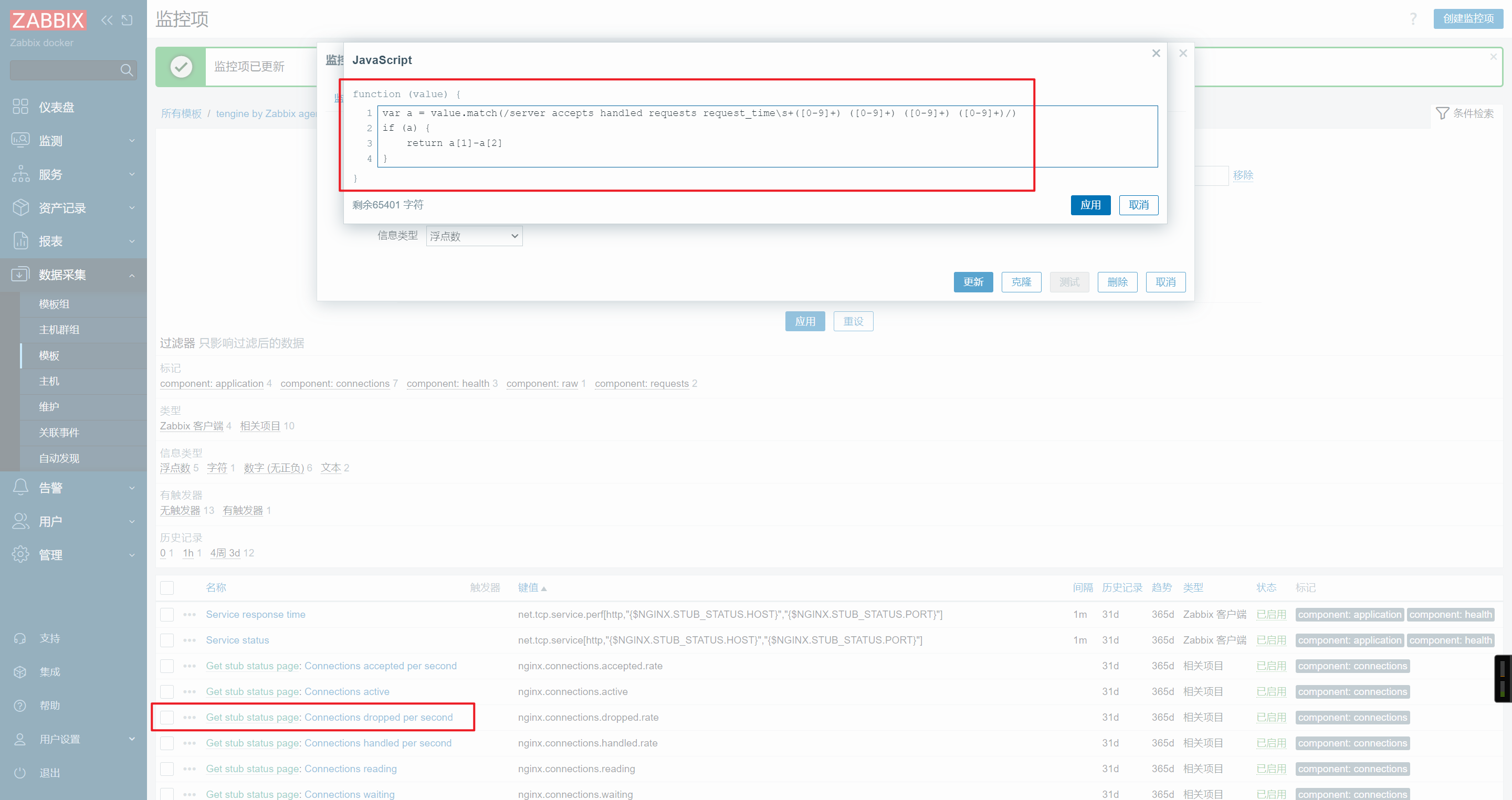Click the 支持 headset icon
This screenshot has width=1512, height=800.
20,638
